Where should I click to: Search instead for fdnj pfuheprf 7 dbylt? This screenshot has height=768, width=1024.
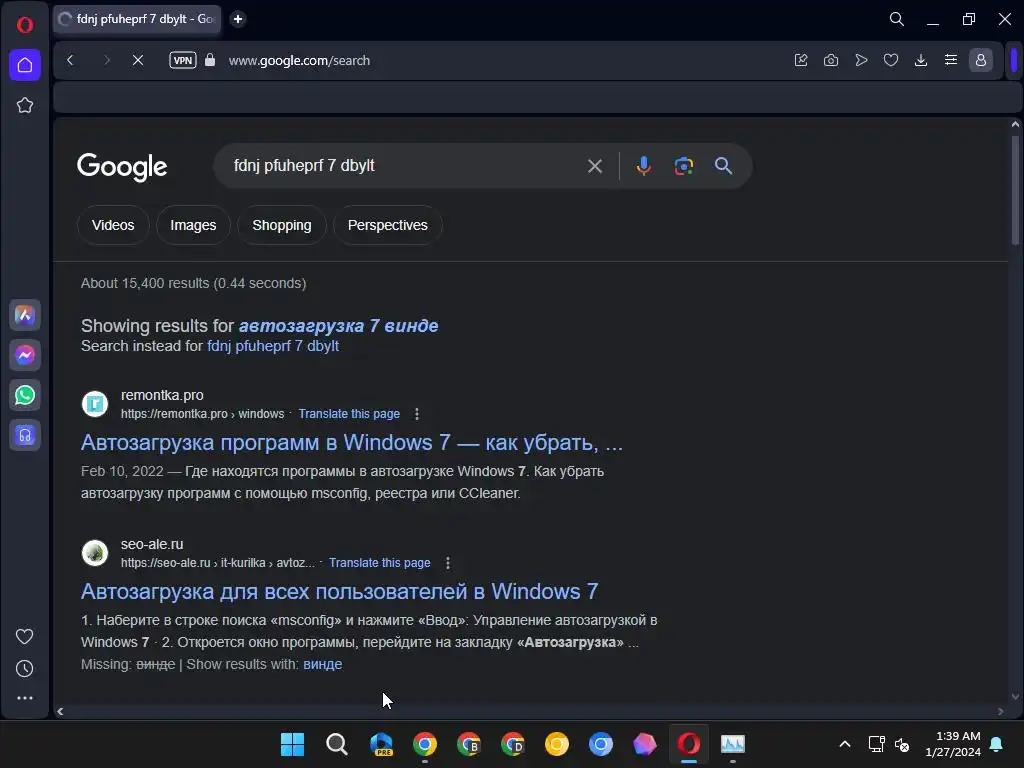273,346
